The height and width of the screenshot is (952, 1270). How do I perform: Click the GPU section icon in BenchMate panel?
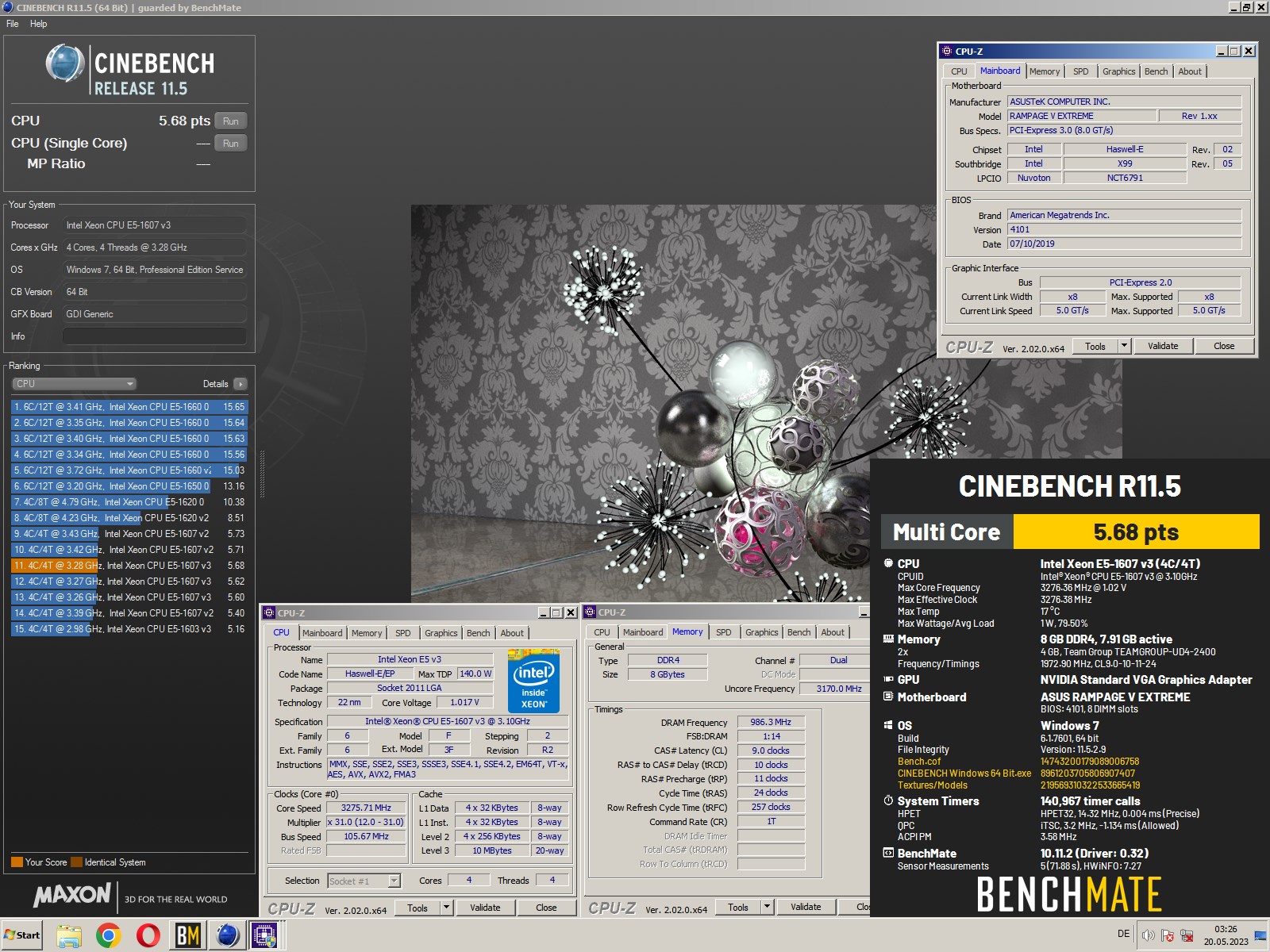[x=888, y=679]
